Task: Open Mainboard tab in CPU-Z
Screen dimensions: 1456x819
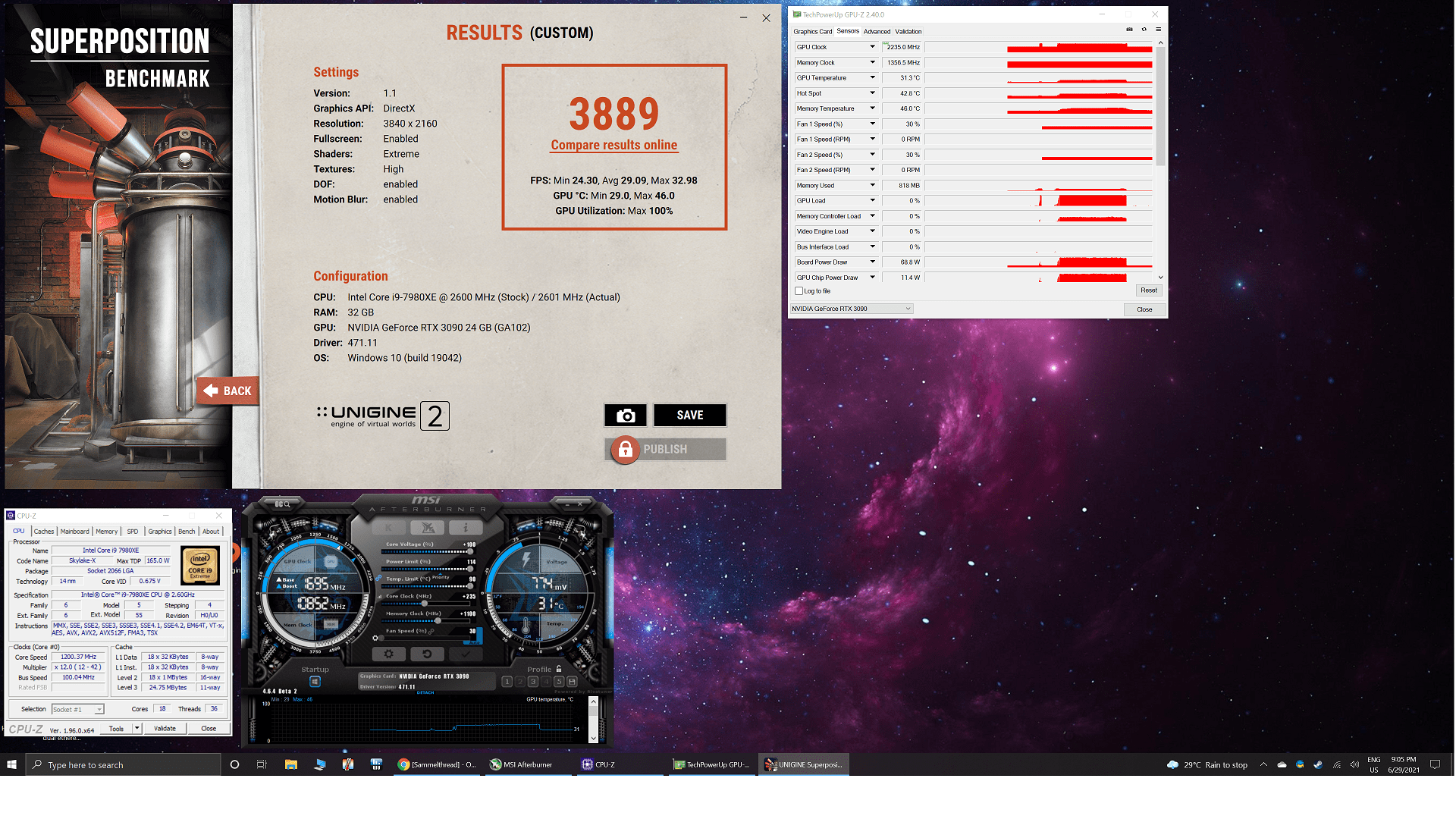Action: click(74, 532)
